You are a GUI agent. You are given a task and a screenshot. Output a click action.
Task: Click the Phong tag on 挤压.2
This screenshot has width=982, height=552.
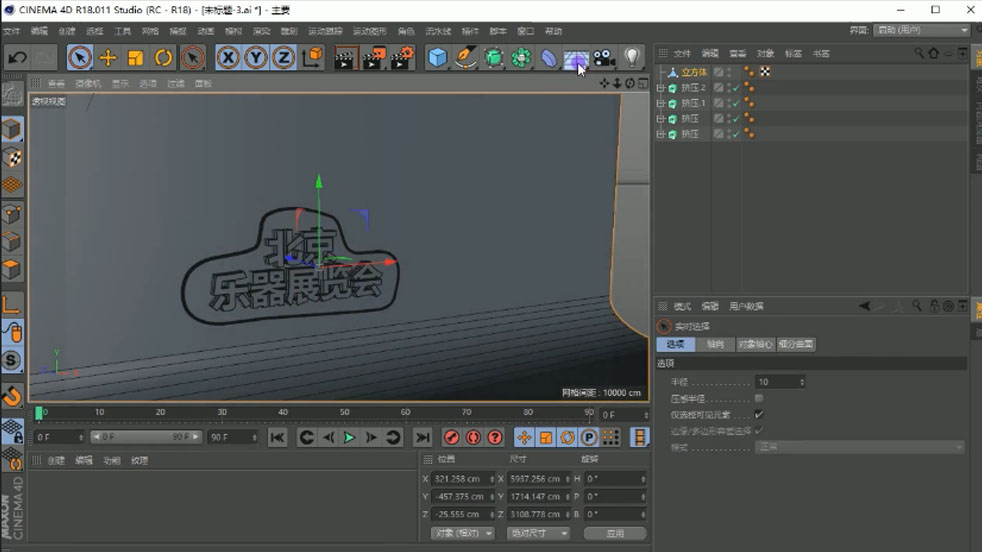pos(749,88)
